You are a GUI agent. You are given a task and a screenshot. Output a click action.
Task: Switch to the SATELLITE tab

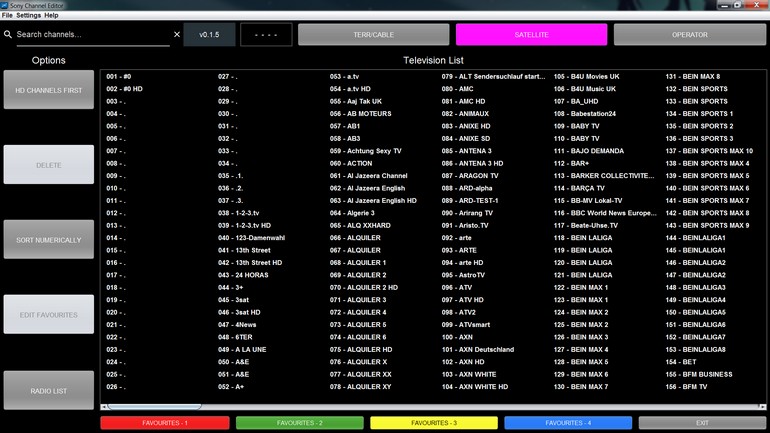(531, 34)
